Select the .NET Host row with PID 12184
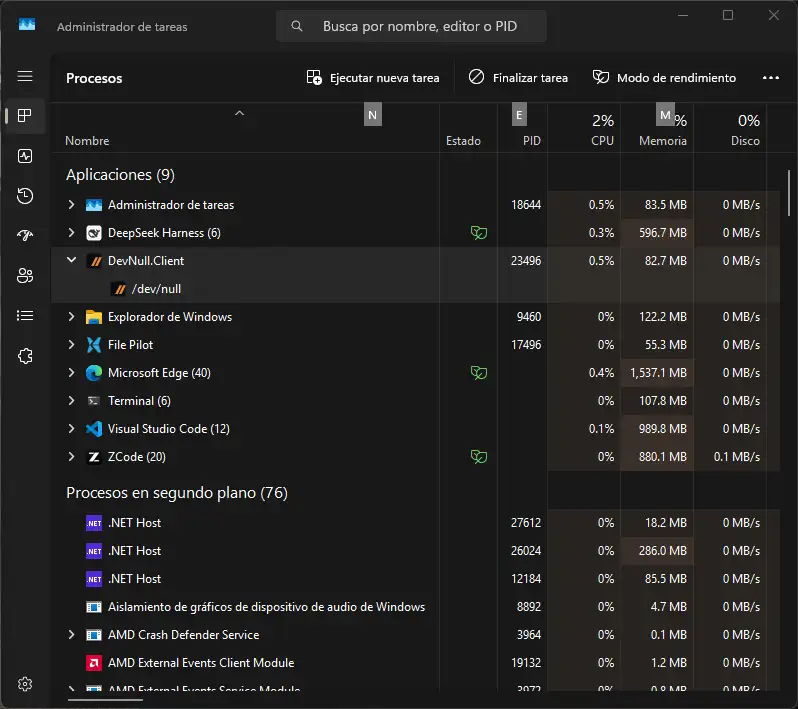 click(x=416, y=579)
